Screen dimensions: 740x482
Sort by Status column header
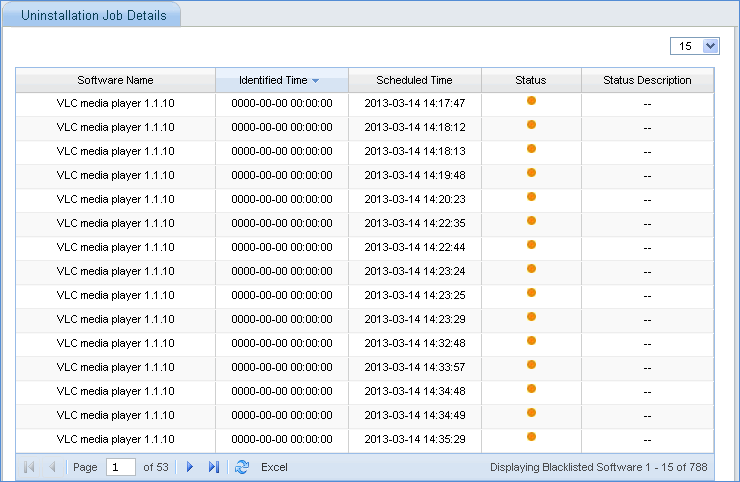[x=531, y=80]
